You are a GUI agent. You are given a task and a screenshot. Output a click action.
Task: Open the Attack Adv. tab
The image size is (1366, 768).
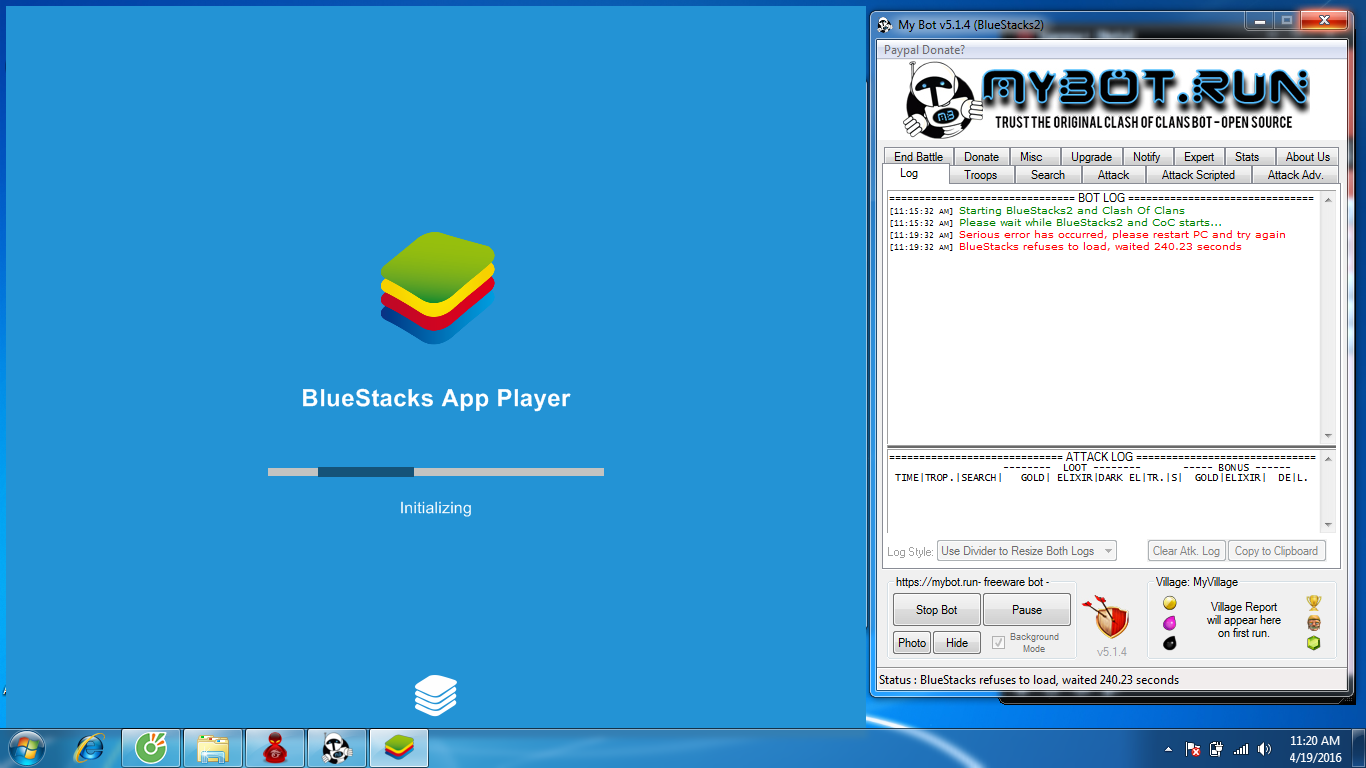pos(1295,175)
